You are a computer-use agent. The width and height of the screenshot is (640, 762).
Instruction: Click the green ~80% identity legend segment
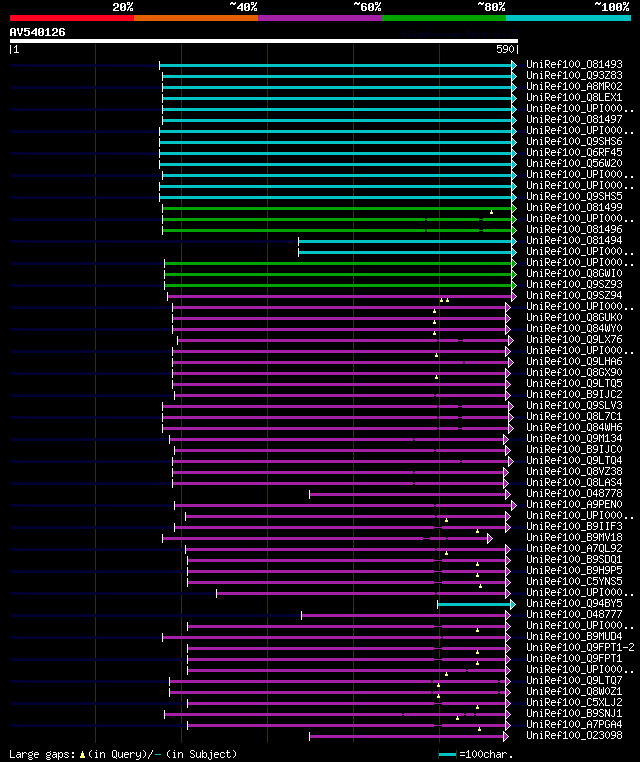pos(444,18)
